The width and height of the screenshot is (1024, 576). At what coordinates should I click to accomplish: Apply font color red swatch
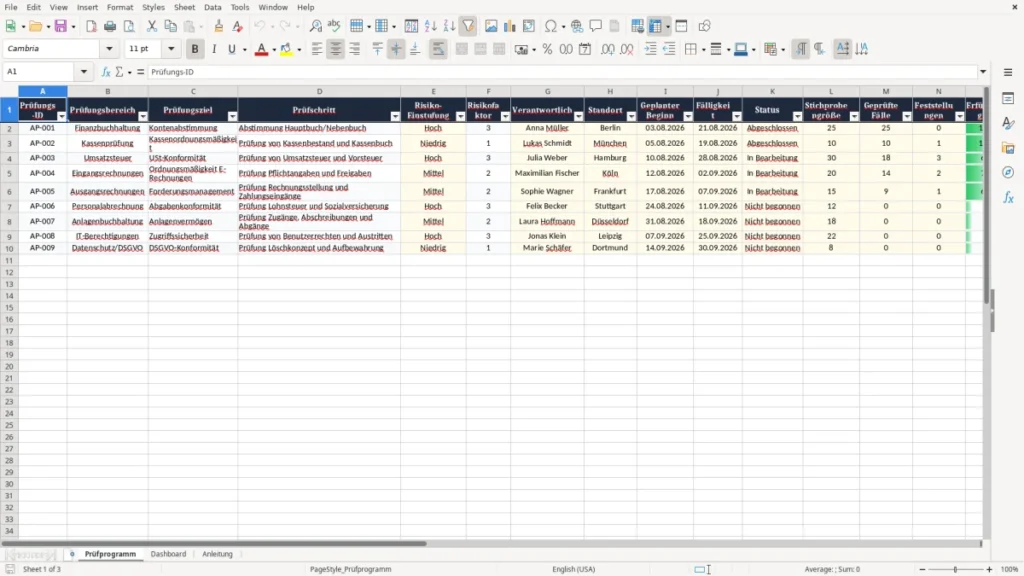pyautogui.click(x=261, y=49)
